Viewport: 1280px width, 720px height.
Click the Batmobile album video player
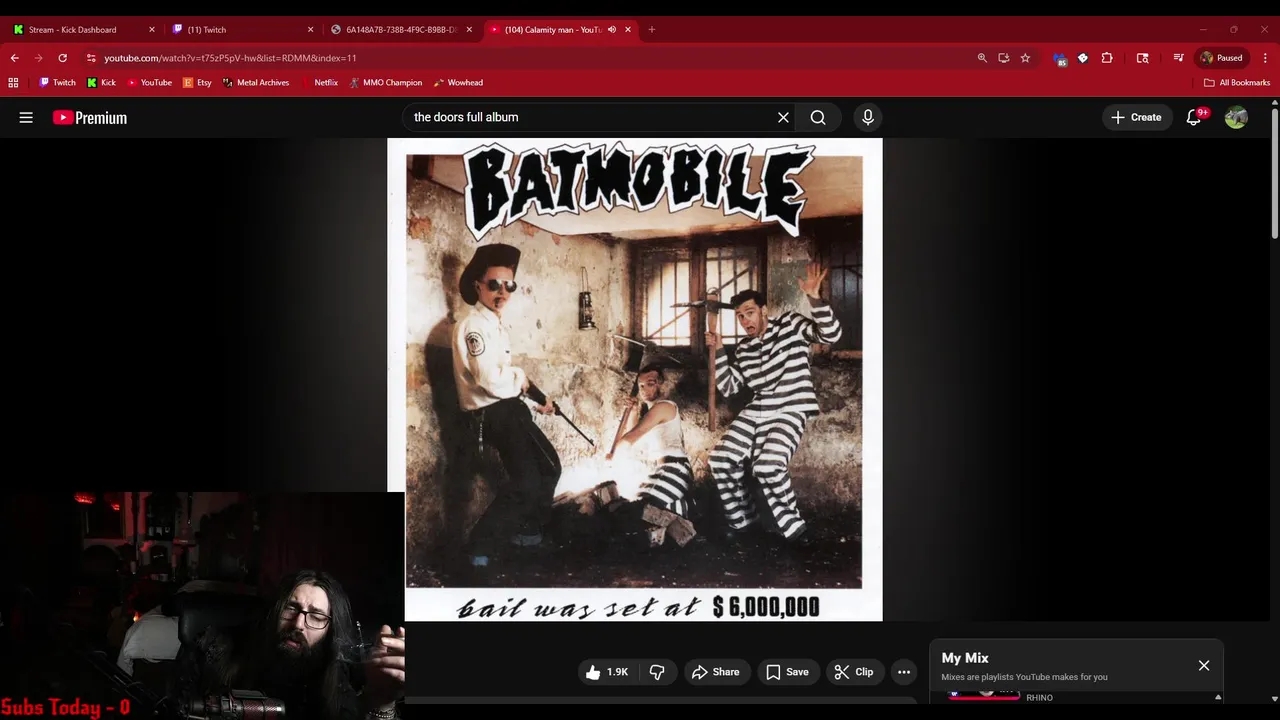[635, 380]
